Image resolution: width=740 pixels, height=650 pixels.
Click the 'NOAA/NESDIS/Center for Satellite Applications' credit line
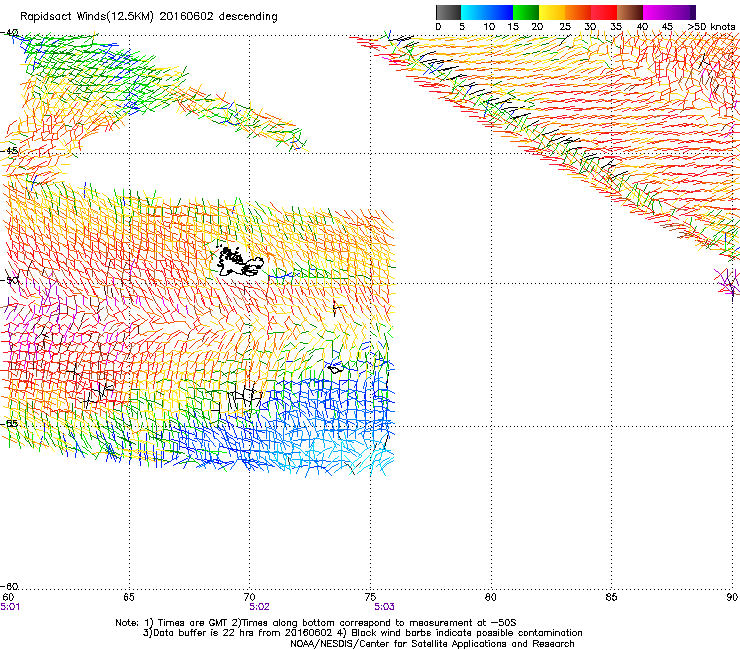432,644
